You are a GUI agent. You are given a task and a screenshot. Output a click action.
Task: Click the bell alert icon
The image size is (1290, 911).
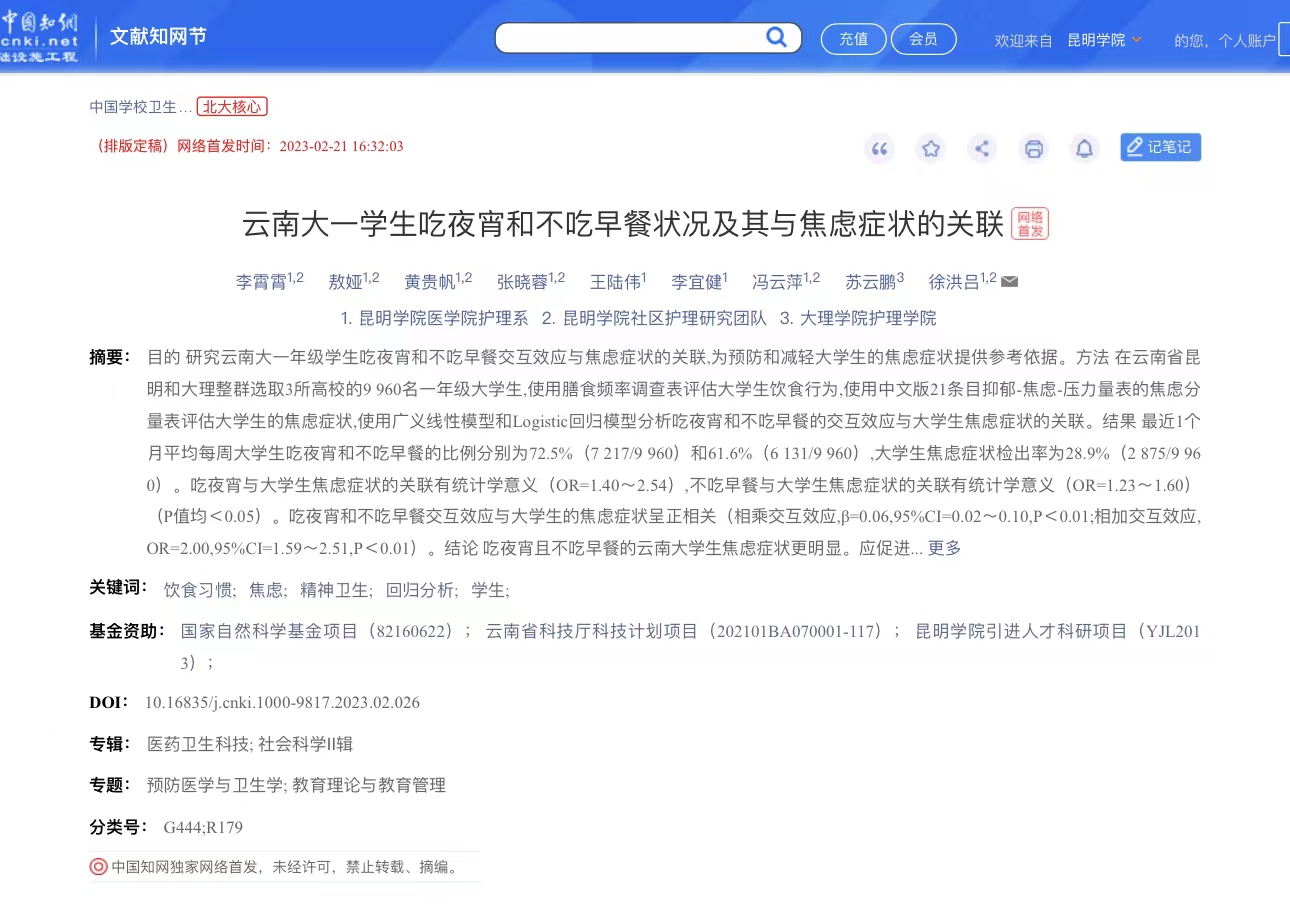(x=1084, y=149)
